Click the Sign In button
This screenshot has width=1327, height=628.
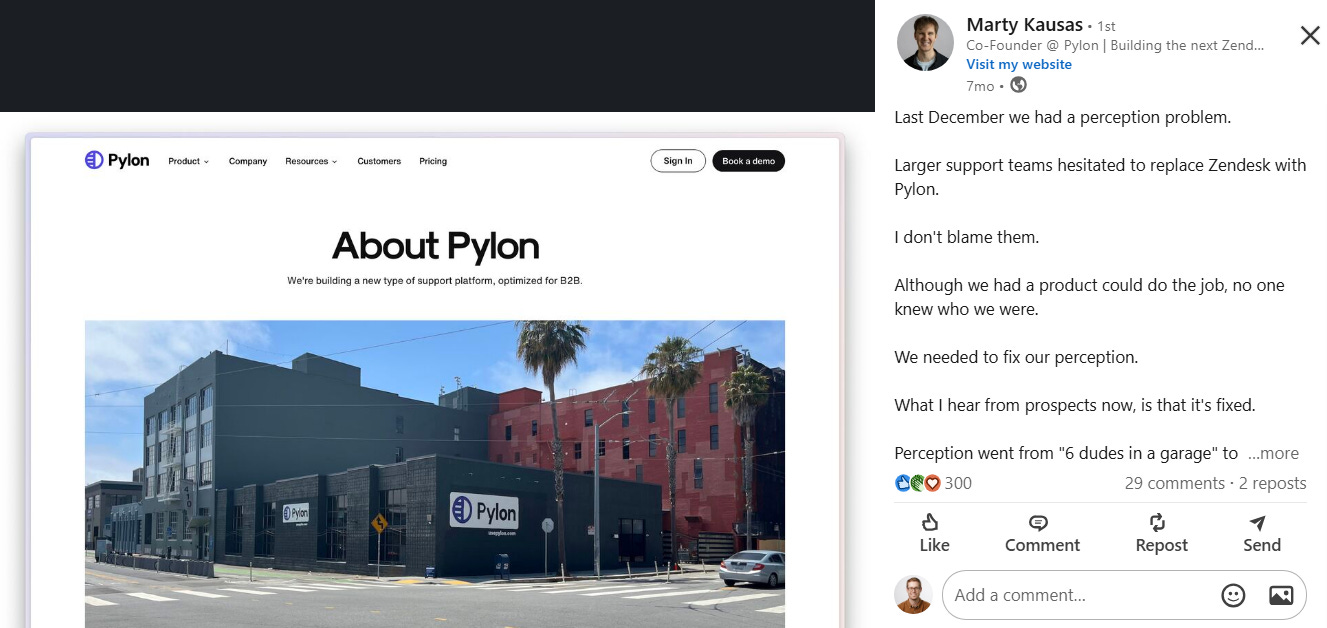click(678, 161)
